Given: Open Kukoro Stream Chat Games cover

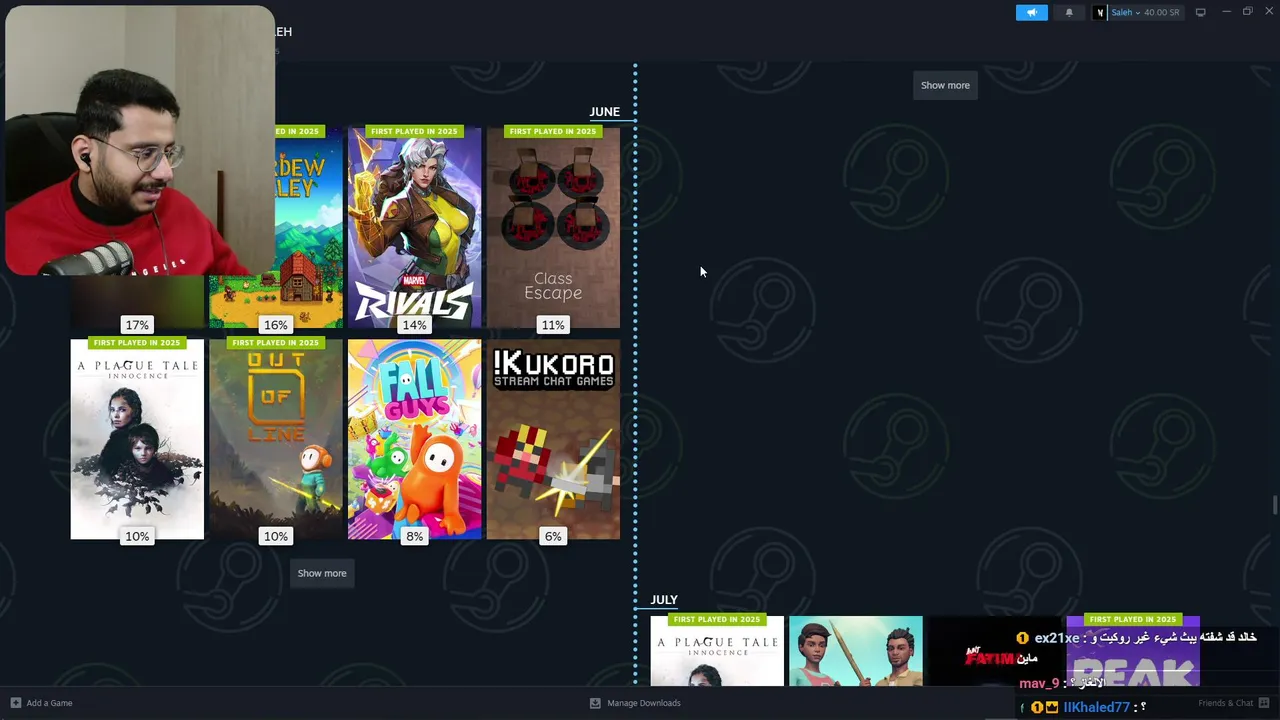Looking at the screenshot, I should tap(553, 439).
